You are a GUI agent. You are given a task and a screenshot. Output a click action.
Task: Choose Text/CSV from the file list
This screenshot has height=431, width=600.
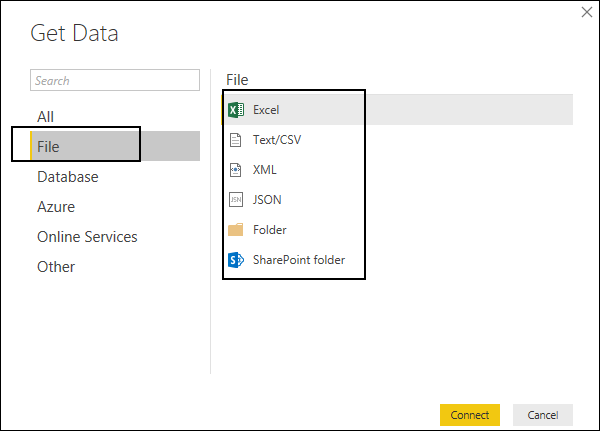277,140
